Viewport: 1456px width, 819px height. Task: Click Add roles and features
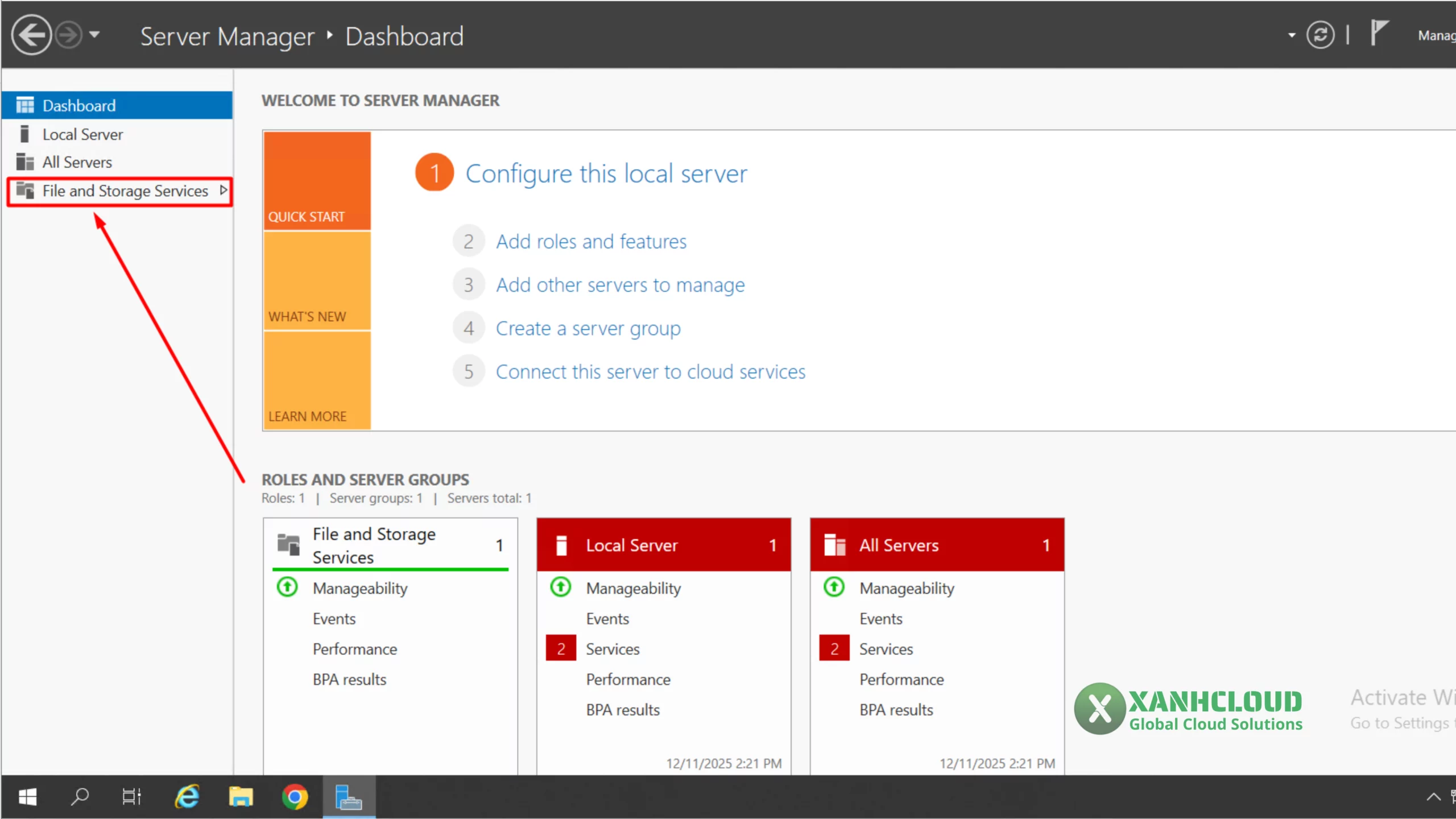click(x=591, y=241)
